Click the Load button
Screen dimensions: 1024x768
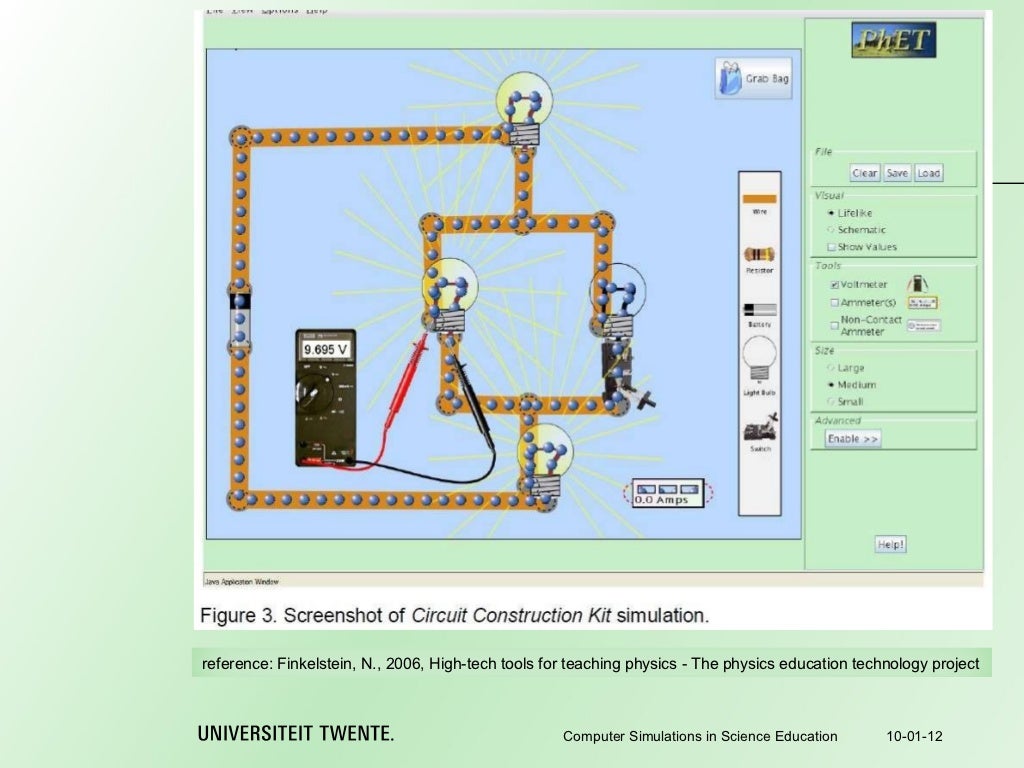928,173
